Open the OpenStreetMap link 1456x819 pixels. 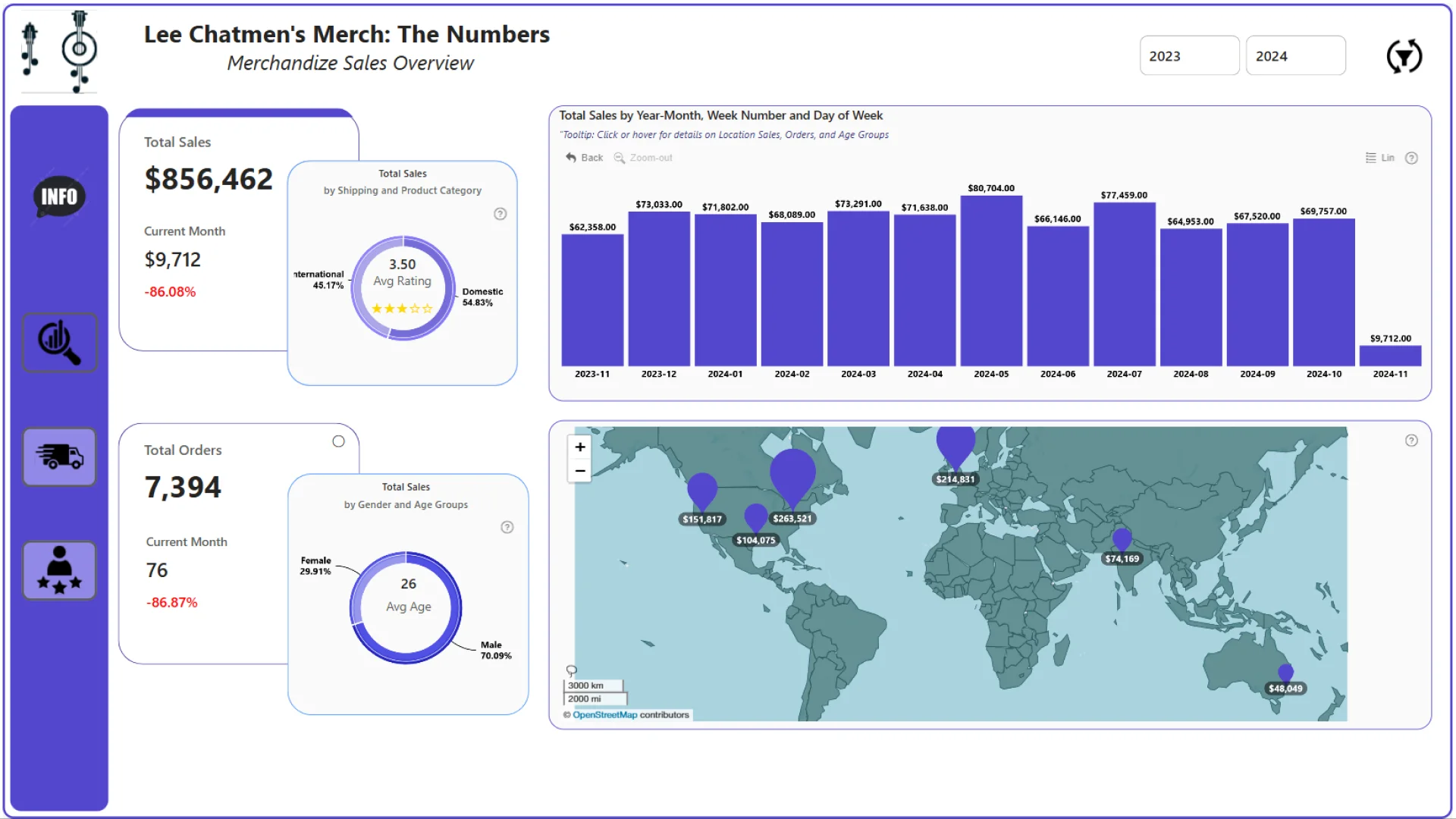point(604,714)
